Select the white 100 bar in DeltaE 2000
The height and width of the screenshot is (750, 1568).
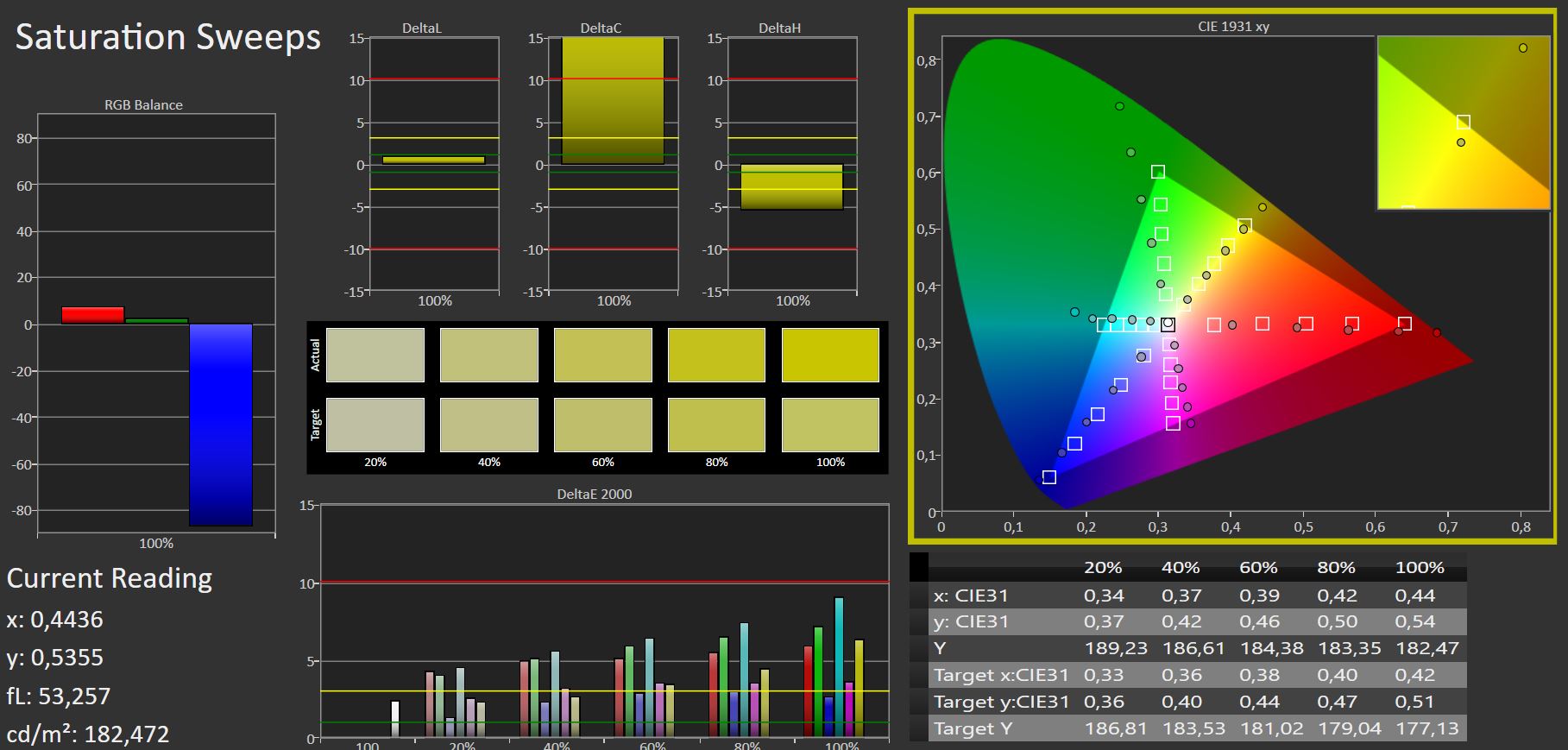[x=395, y=719]
